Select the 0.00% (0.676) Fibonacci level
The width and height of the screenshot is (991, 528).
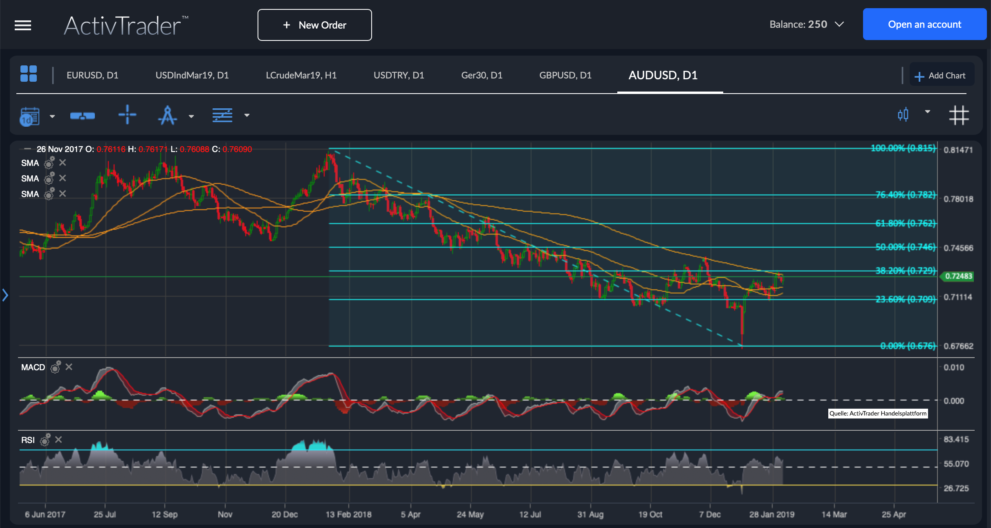(x=908, y=346)
